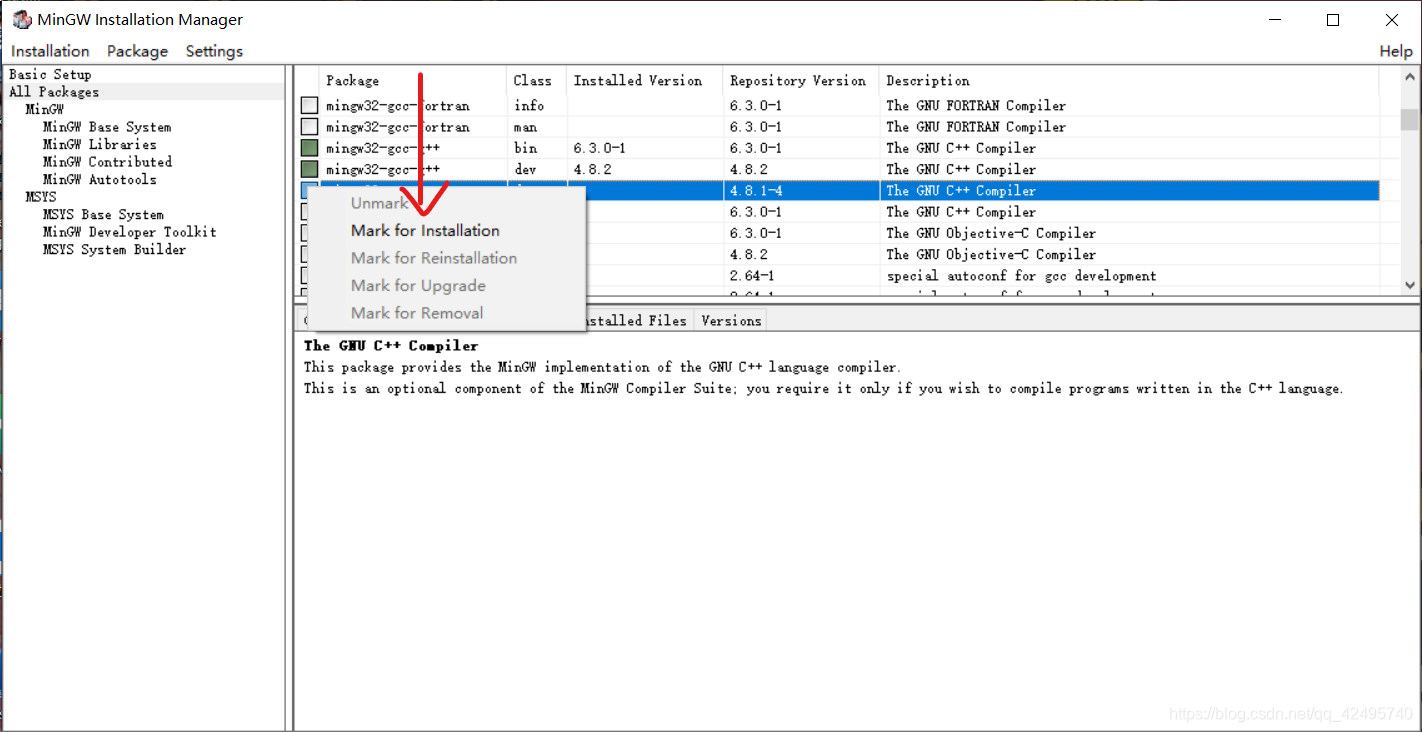Choose Mark for Installation in context menu
This screenshot has height=732, width=1422.
click(x=425, y=230)
